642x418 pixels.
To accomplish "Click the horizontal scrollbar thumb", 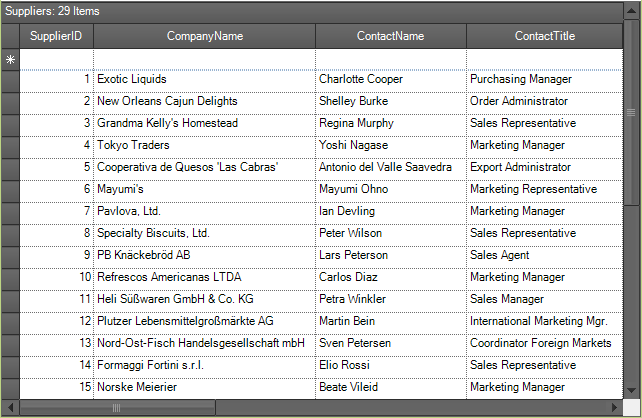I will [x=117, y=408].
